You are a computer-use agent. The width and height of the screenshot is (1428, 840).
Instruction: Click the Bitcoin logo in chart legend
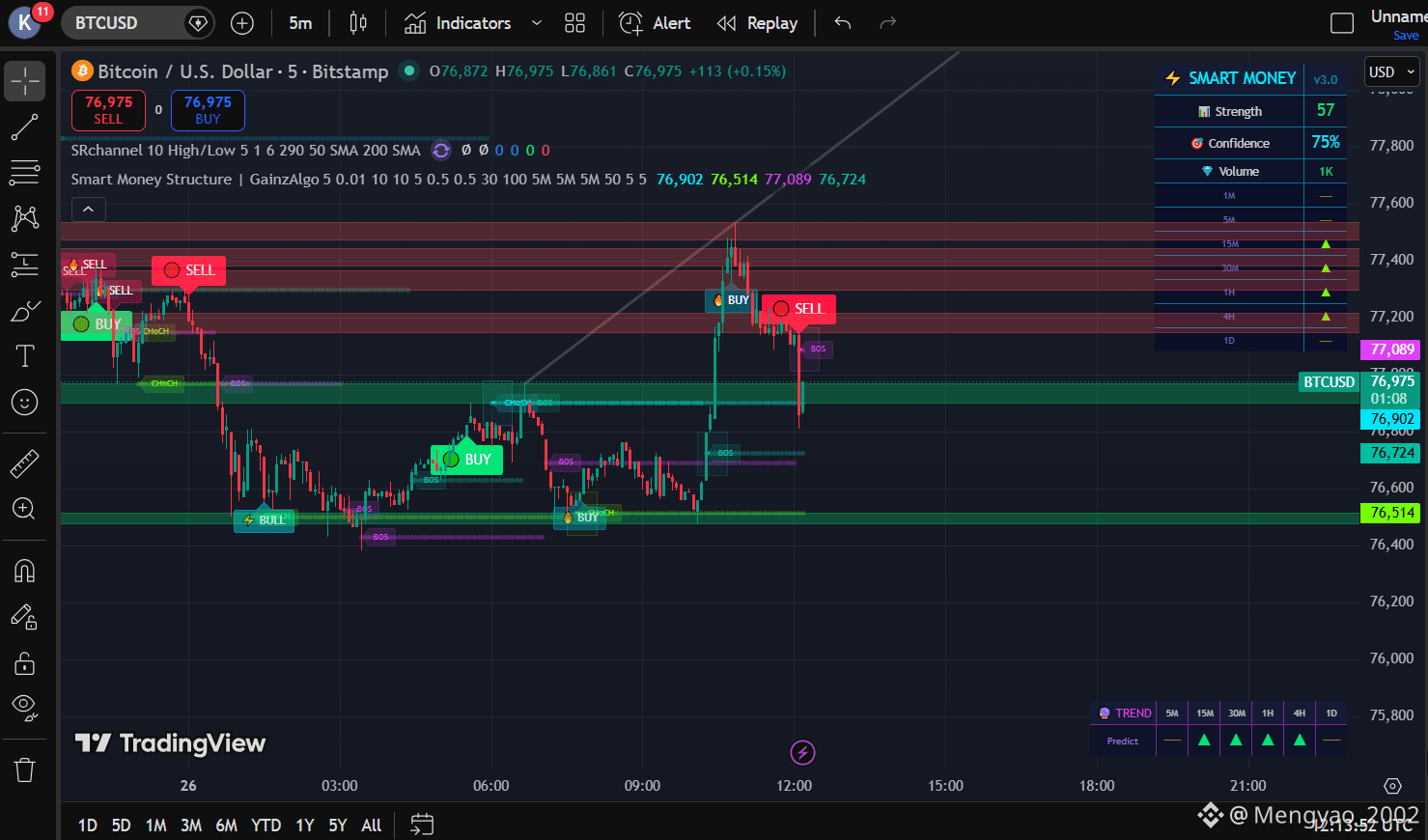pyautogui.click(x=82, y=71)
